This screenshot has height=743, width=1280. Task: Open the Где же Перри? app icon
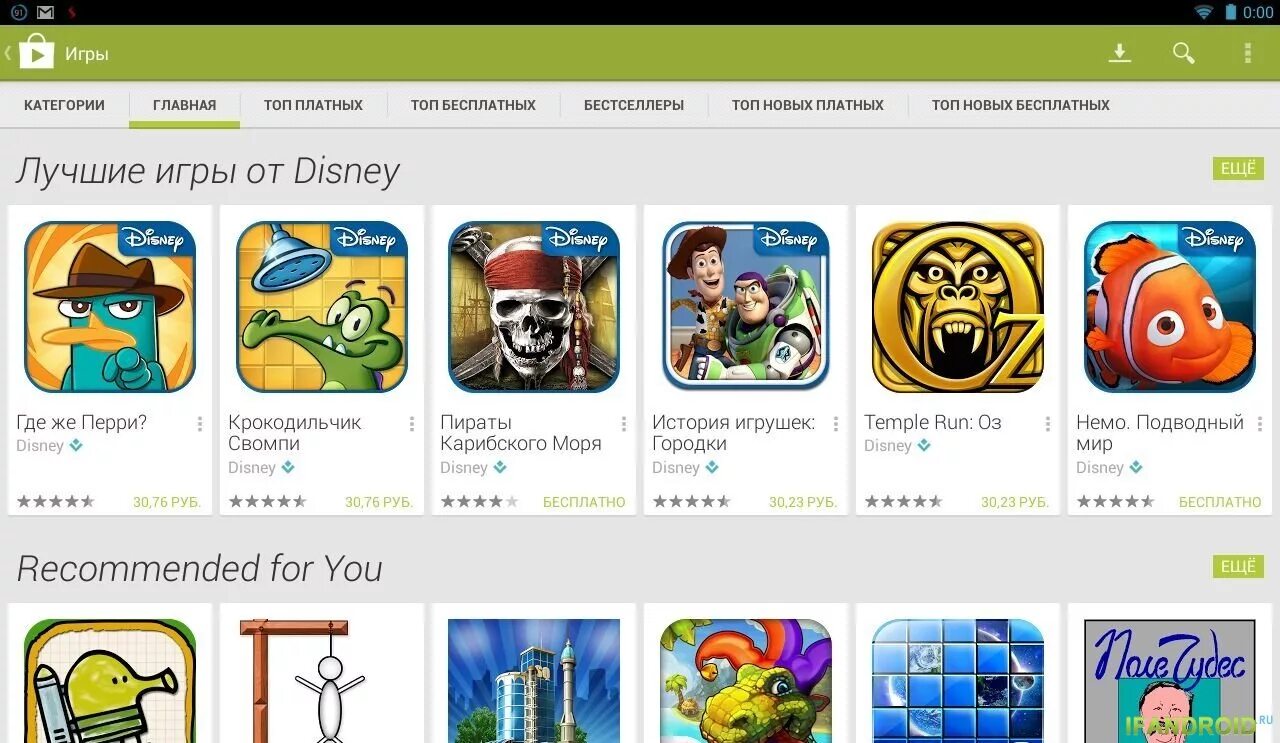pos(110,307)
